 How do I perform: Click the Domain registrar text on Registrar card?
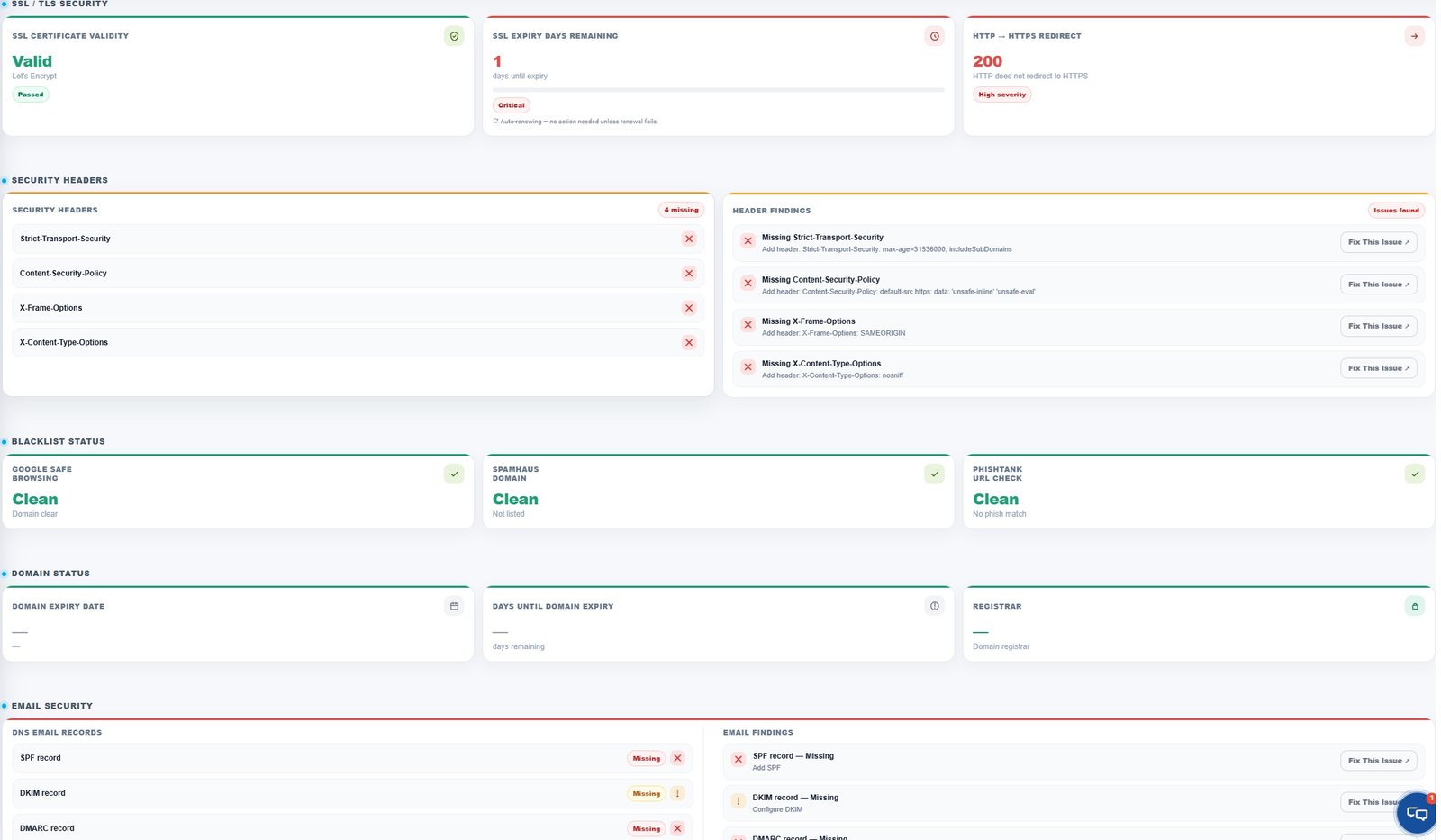tap(1001, 646)
